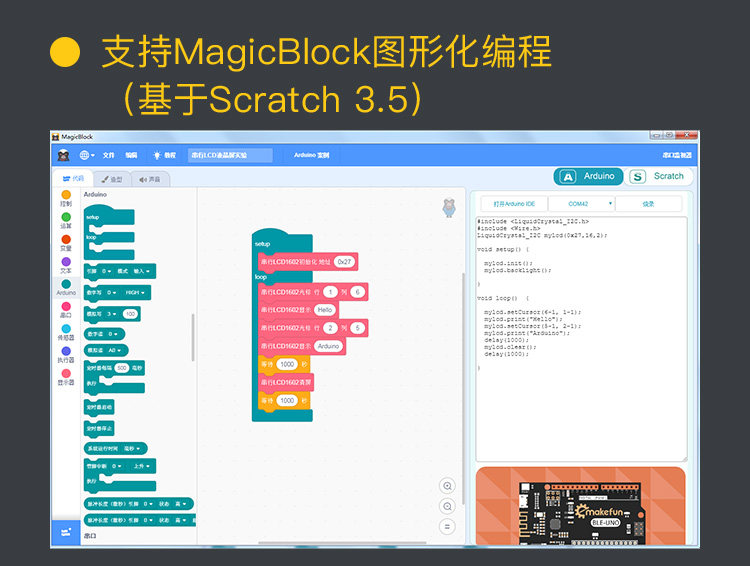The width and height of the screenshot is (750, 566).
Task: Click the Arduino text field in LCD display block
Action: point(329,346)
